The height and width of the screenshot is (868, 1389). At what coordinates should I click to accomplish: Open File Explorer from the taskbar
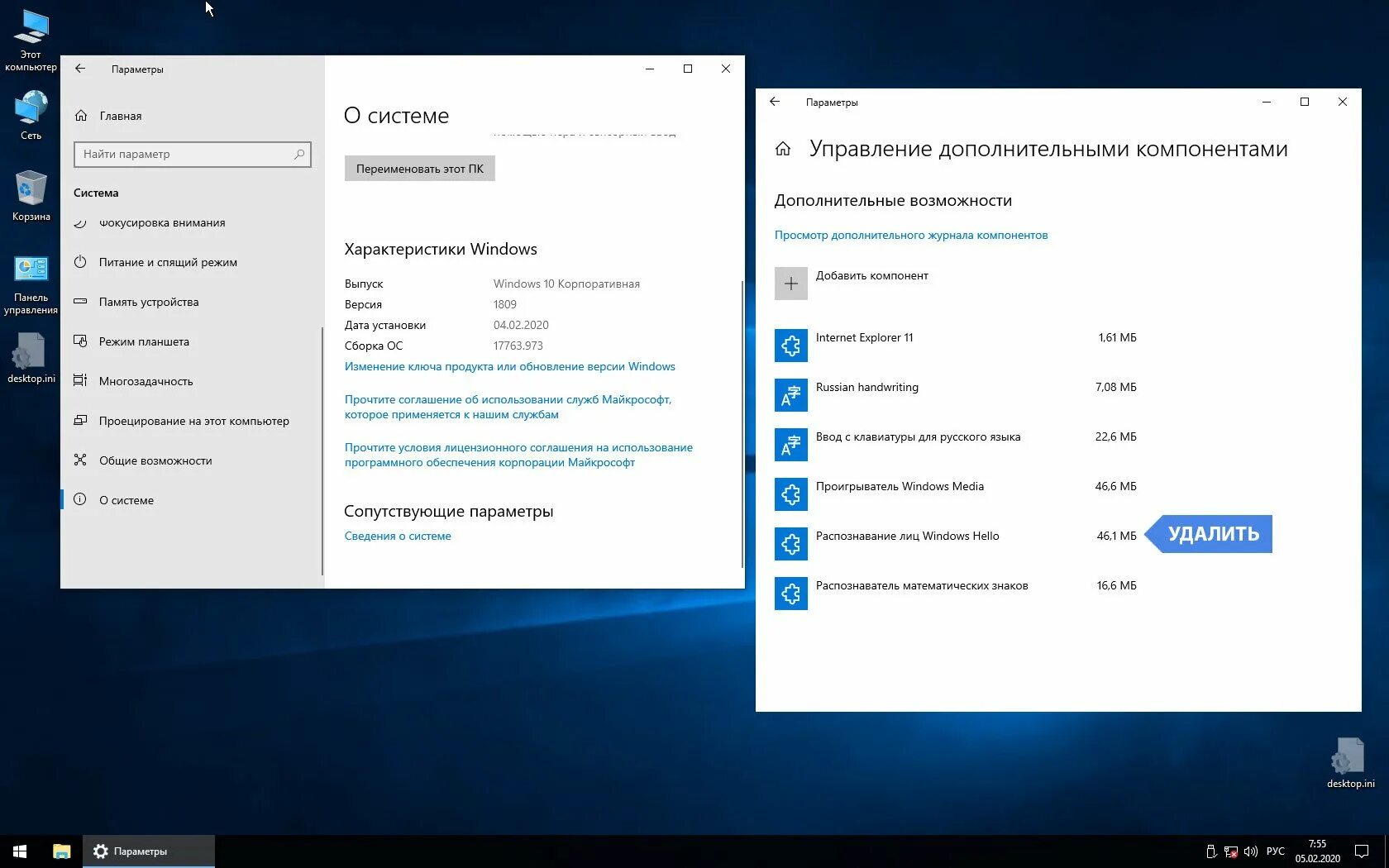pyautogui.click(x=61, y=851)
